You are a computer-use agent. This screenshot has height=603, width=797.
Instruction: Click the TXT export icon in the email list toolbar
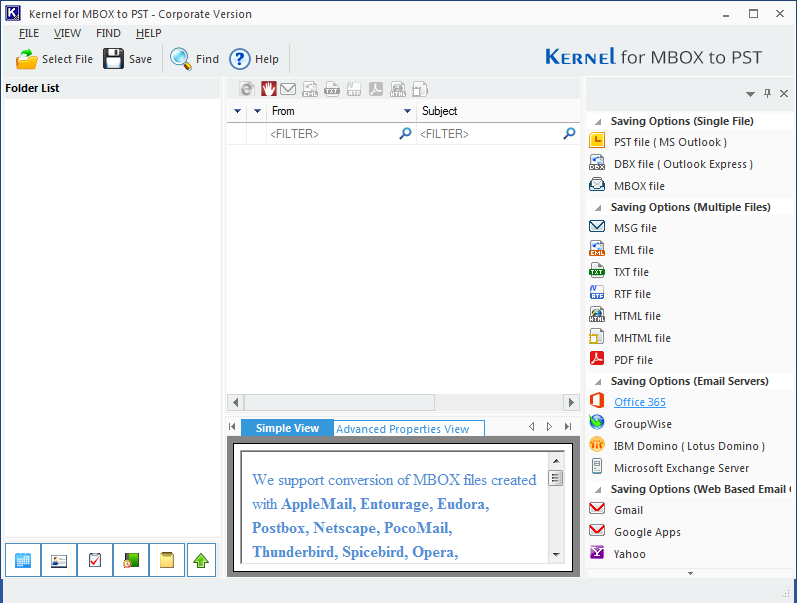point(332,89)
